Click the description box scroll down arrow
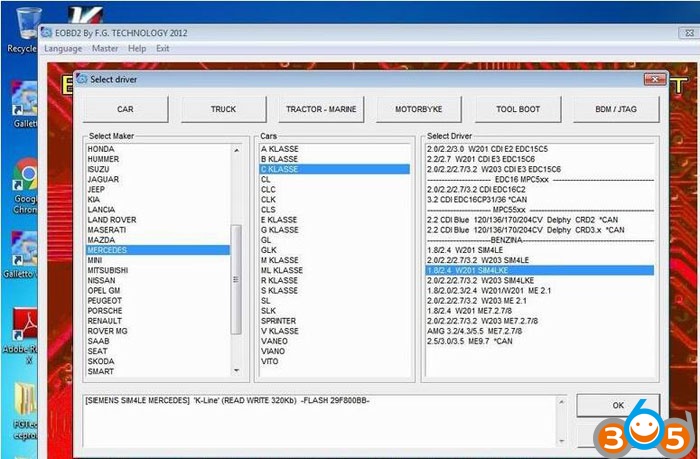The width and height of the screenshot is (700, 459). (561, 440)
